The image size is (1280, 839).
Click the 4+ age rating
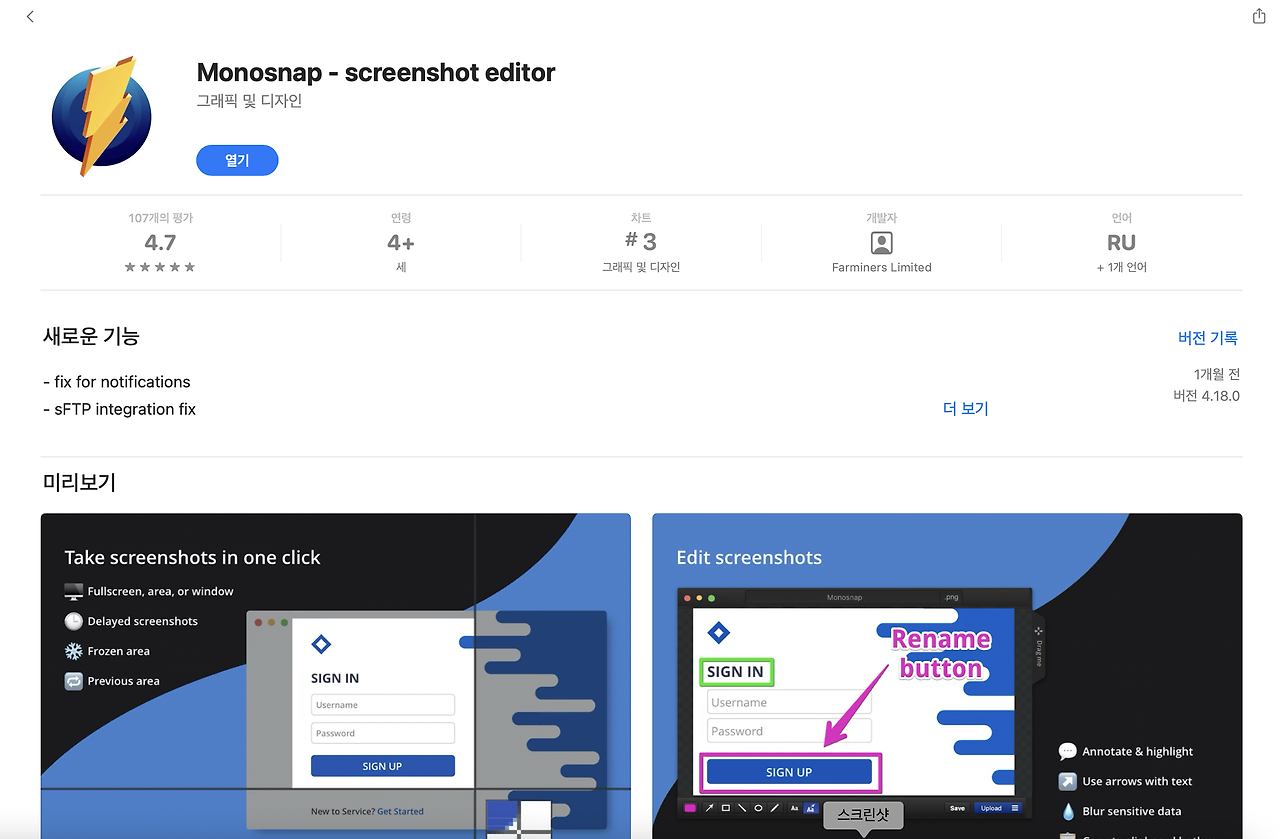pyautogui.click(x=401, y=243)
